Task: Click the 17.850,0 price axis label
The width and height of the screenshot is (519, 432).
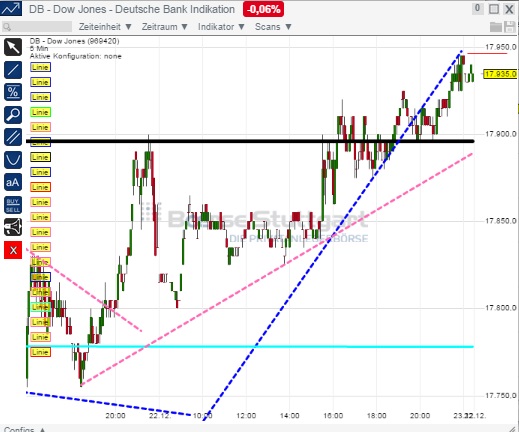Action: [x=501, y=221]
